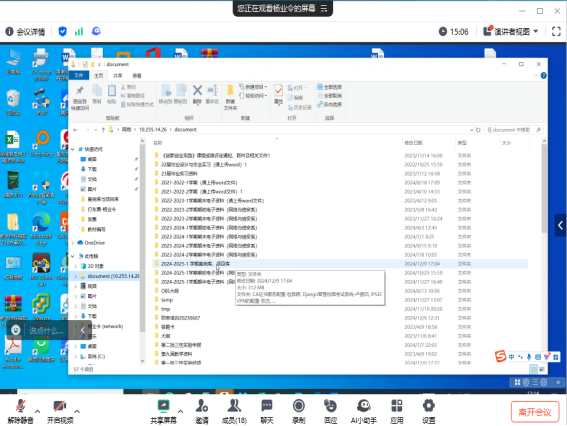Expand the collapsed side panel chevron
This screenshot has width=567, height=426.
pyautogui.click(x=560, y=225)
